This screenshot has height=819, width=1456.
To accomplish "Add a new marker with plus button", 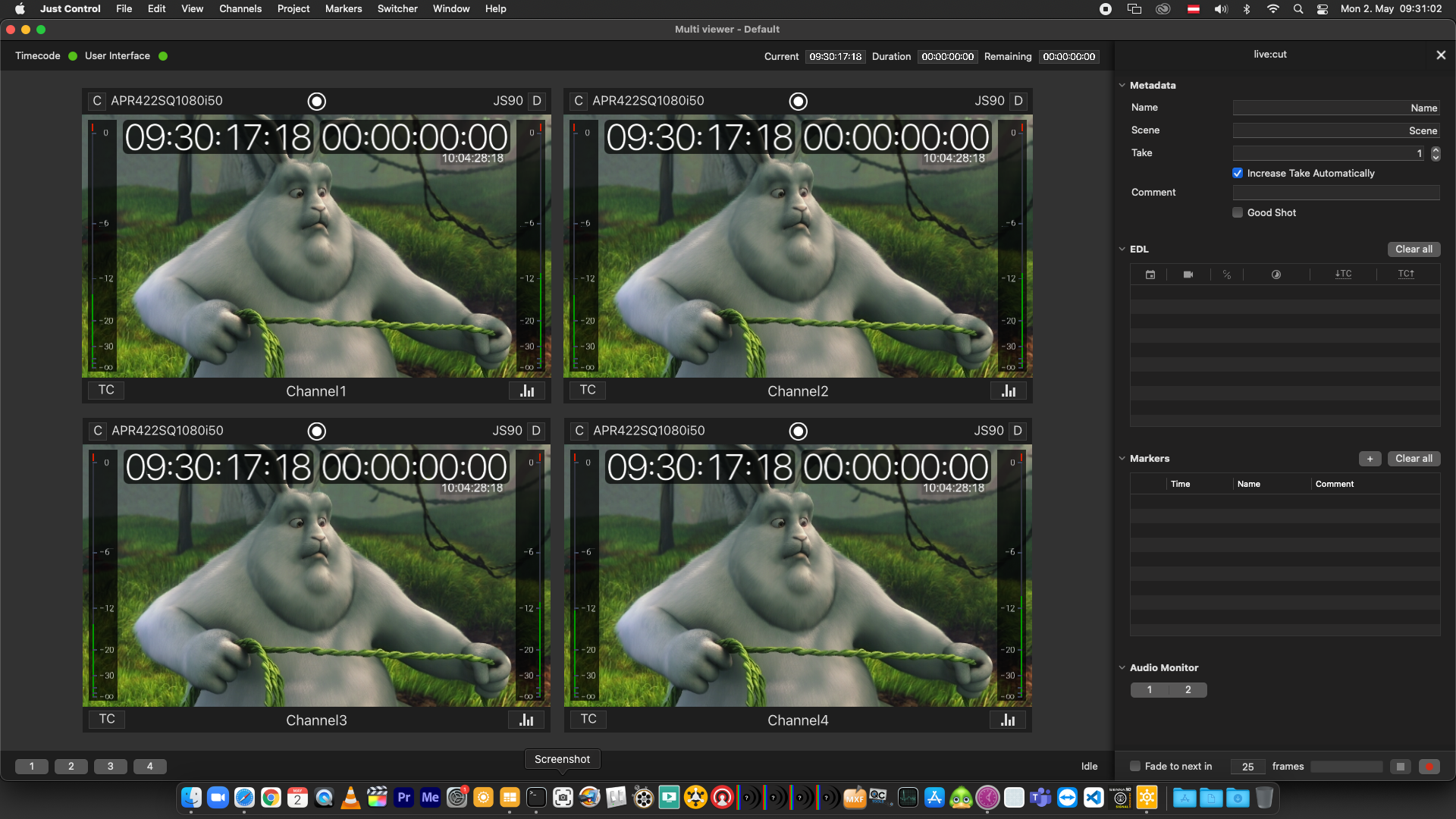I will (1370, 458).
